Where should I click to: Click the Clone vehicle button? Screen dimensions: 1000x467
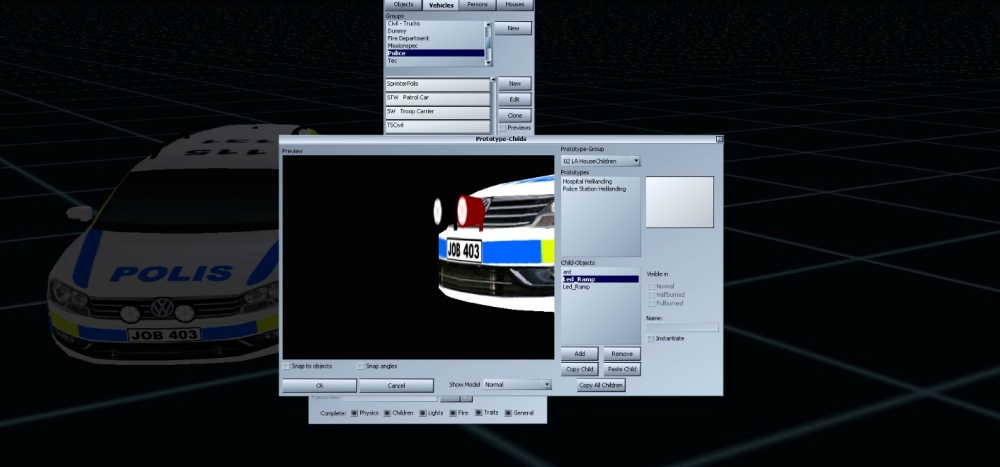click(x=514, y=115)
